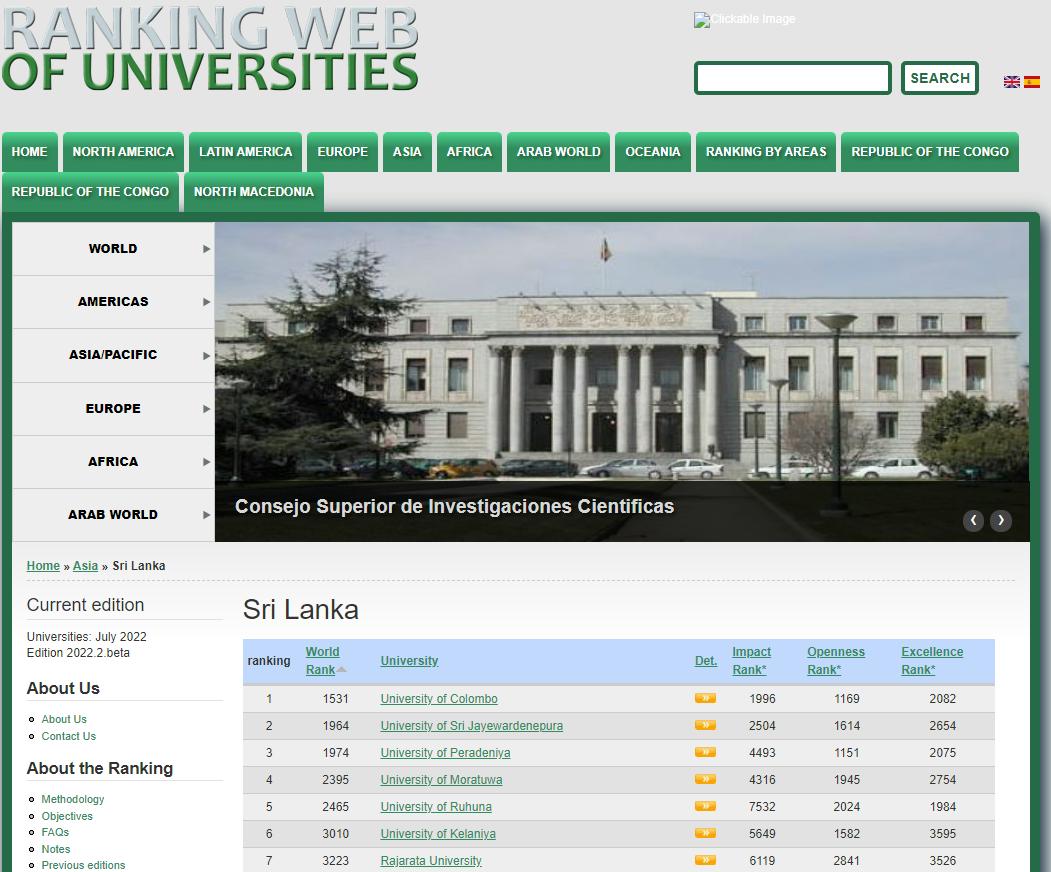Image resolution: width=1051 pixels, height=872 pixels.
Task: Open details icon for University of Ruhuna
Action: (x=705, y=806)
